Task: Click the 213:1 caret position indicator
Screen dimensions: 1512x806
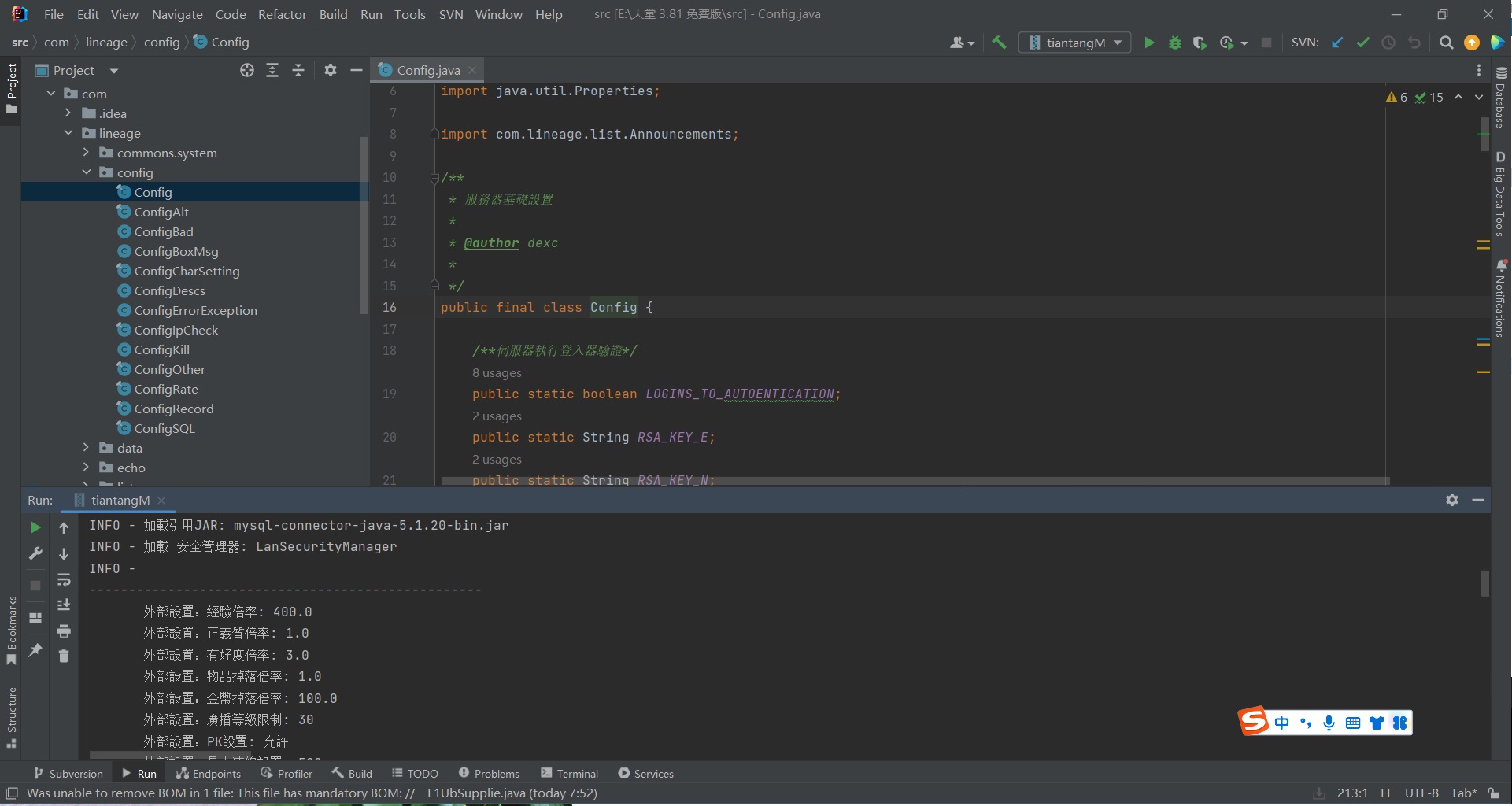Action: click(1352, 793)
